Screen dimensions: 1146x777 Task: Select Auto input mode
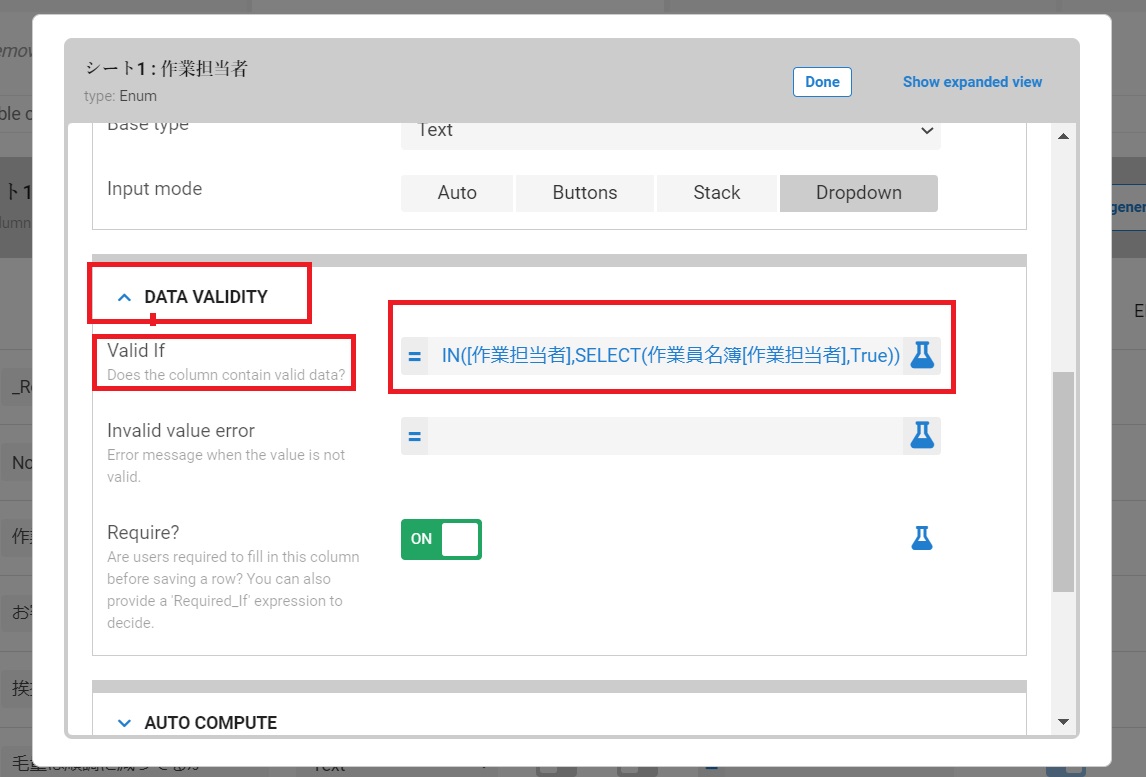(457, 193)
